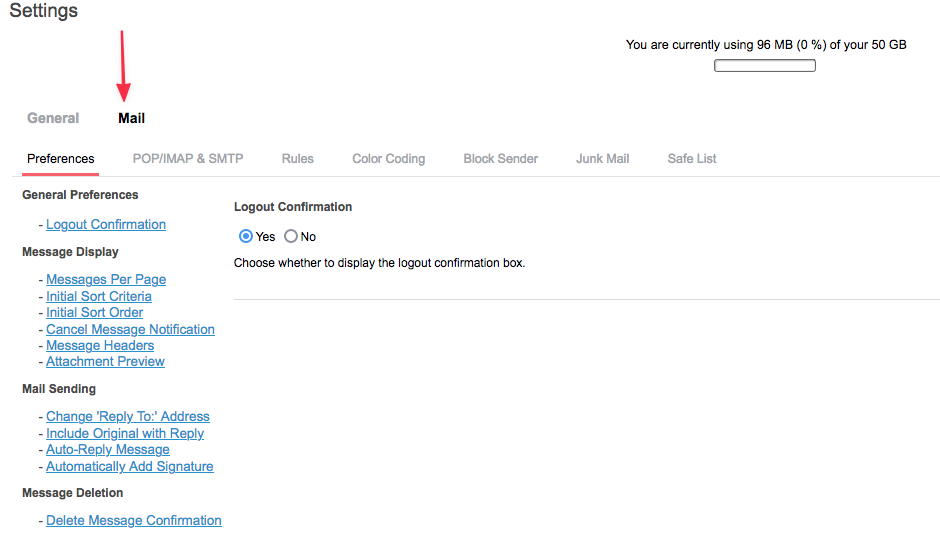Open the Attachment Preview setting
Screen dimensions: 940x554
coord(106,362)
